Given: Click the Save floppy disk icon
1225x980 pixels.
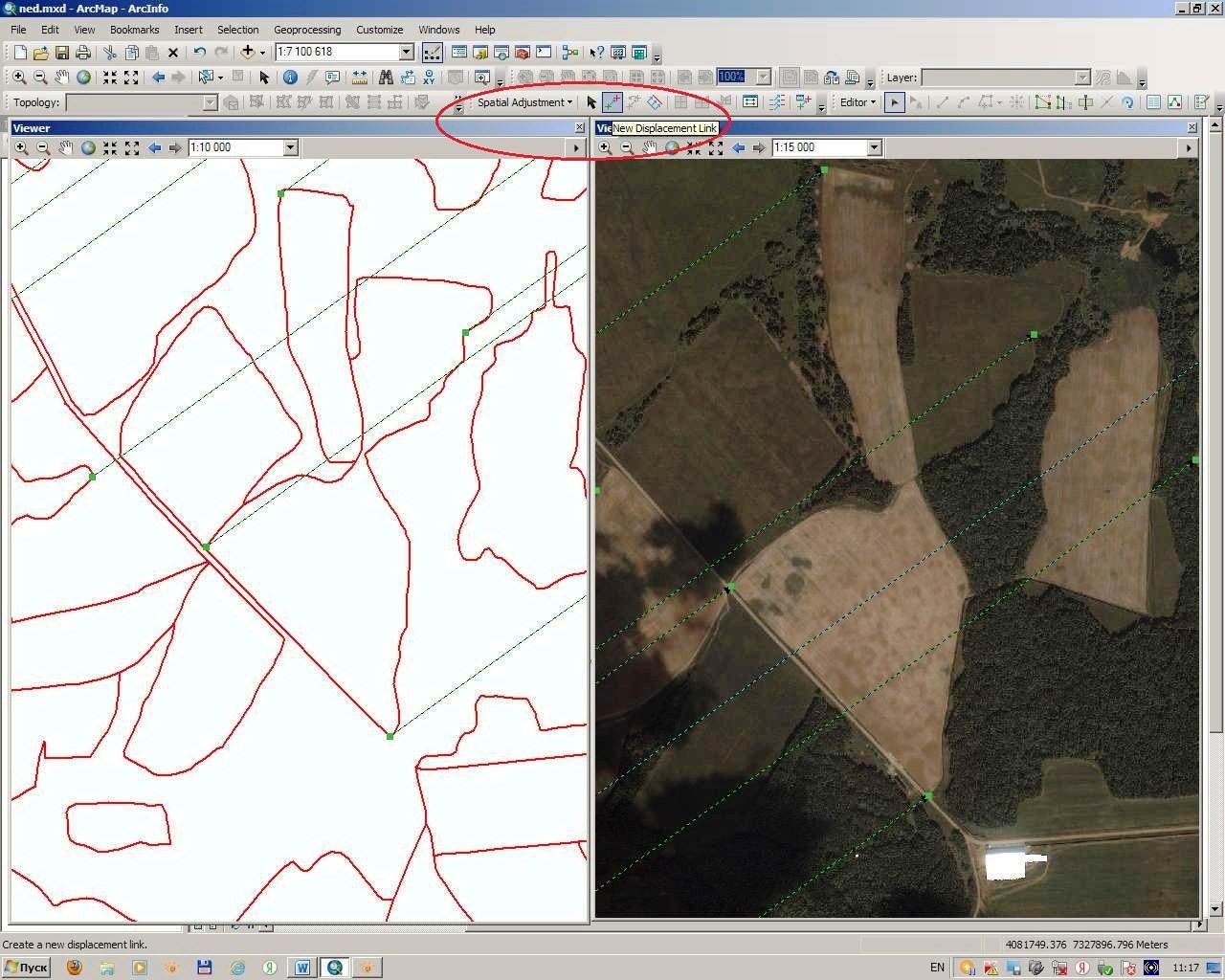Looking at the screenshot, I should [x=62, y=53].
